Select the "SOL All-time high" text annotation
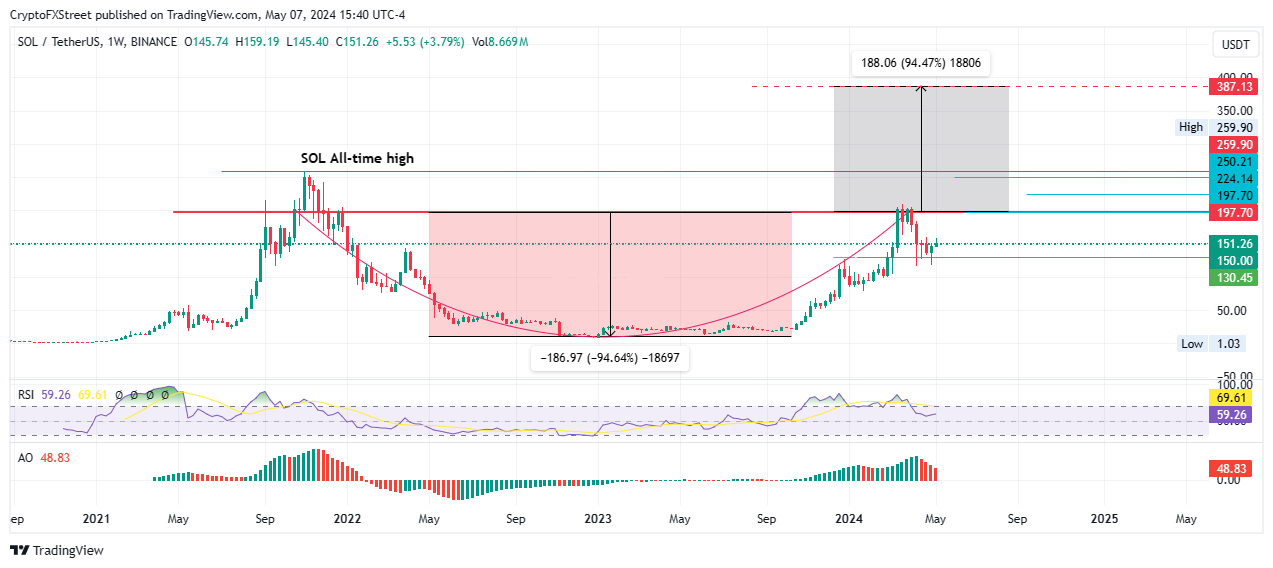 [x=357, y=158]
